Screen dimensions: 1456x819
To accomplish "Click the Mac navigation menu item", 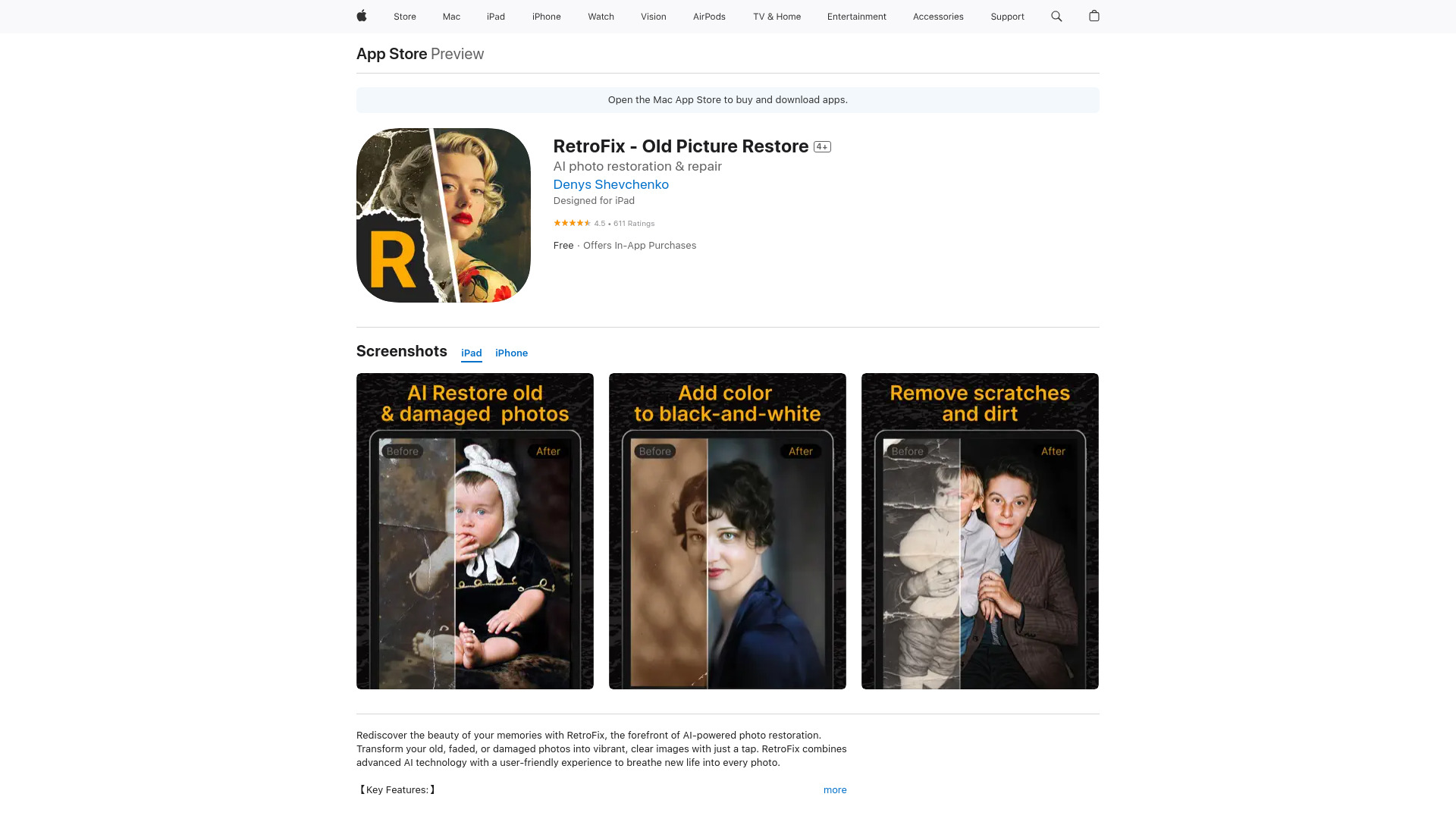I will click(x=451, y=16).
